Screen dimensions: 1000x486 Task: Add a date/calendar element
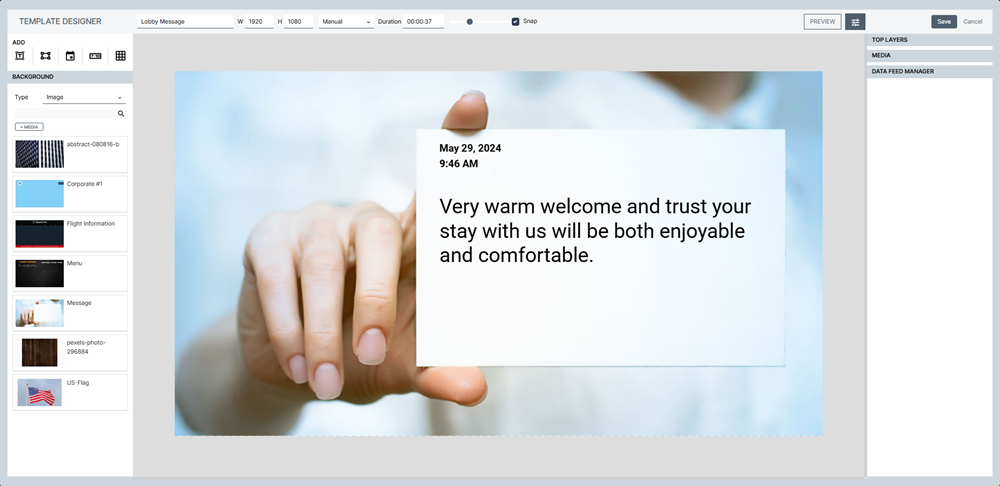[x=70, y=56]
